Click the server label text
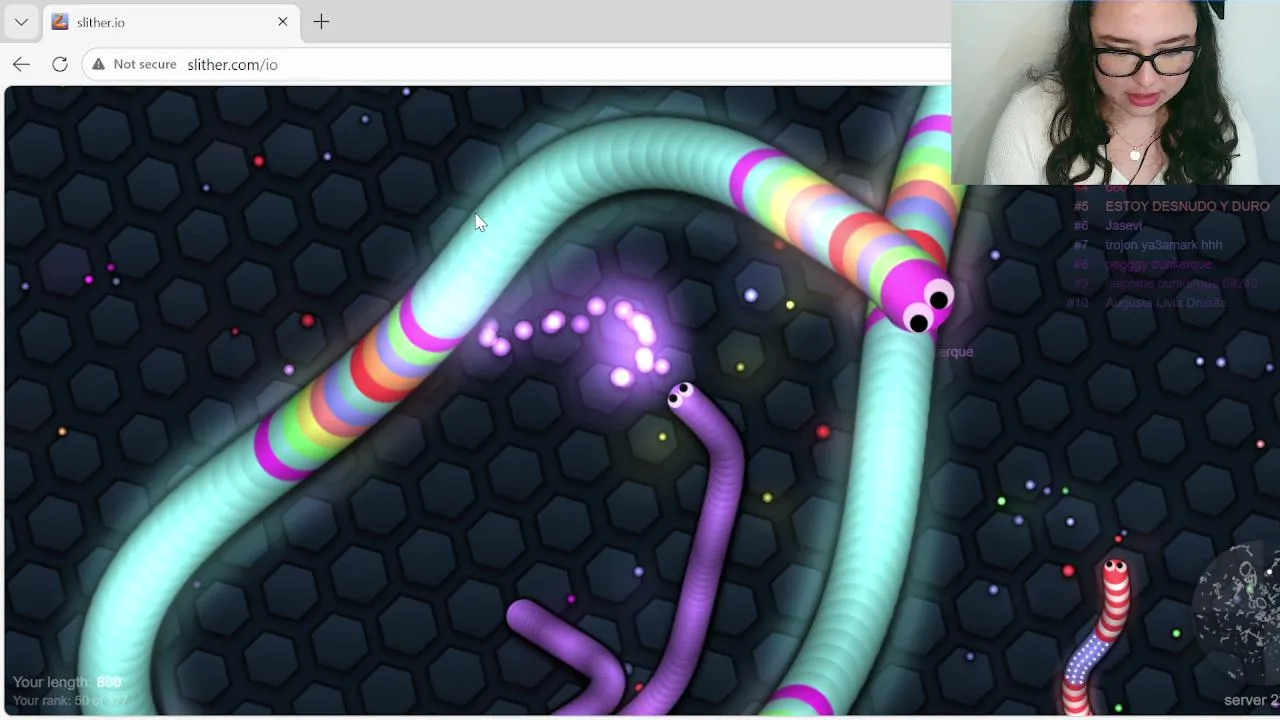 click(1251, 700)
